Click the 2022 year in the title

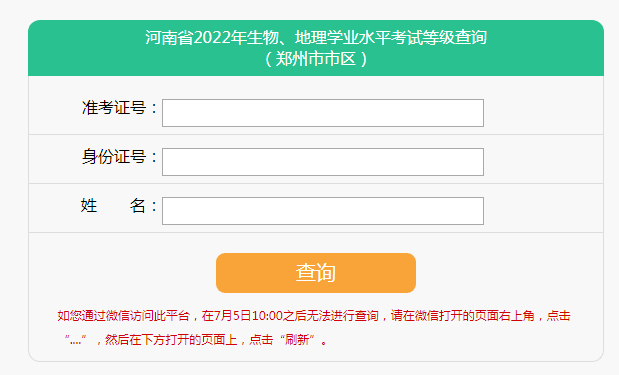pyautogui.click(x=212, y=38)
